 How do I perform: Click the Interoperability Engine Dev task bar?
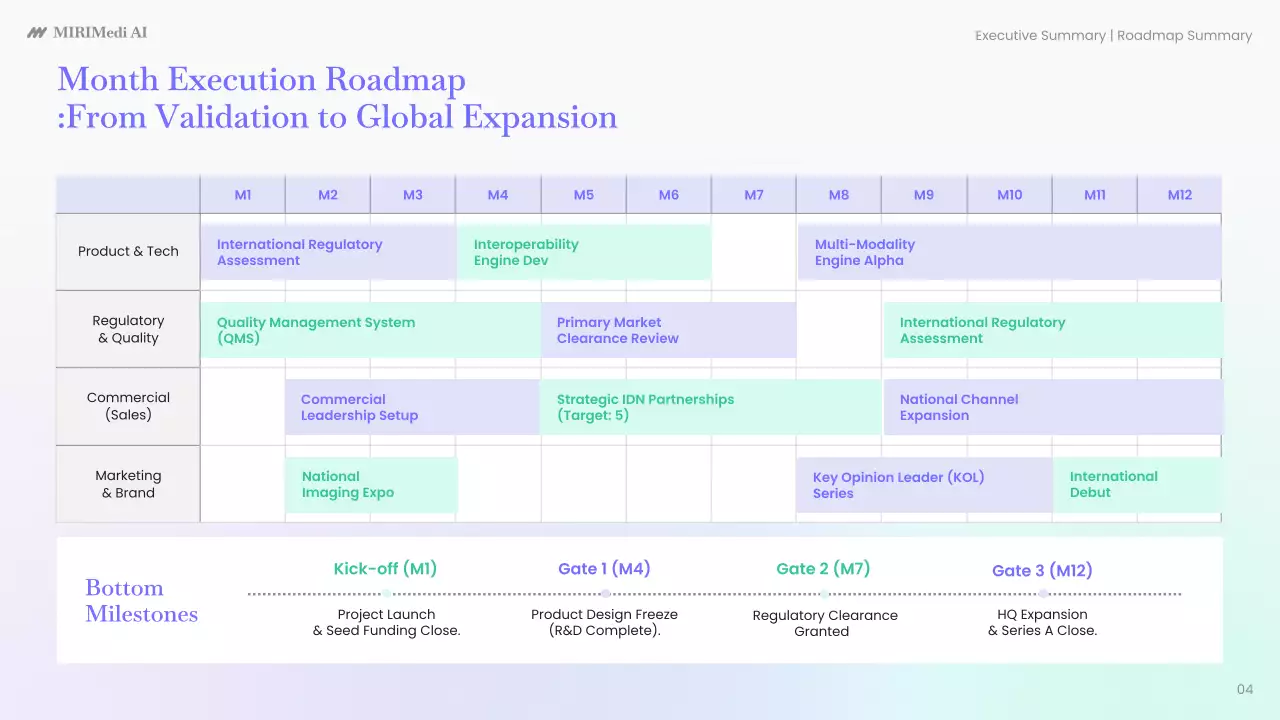coord(584,252)
